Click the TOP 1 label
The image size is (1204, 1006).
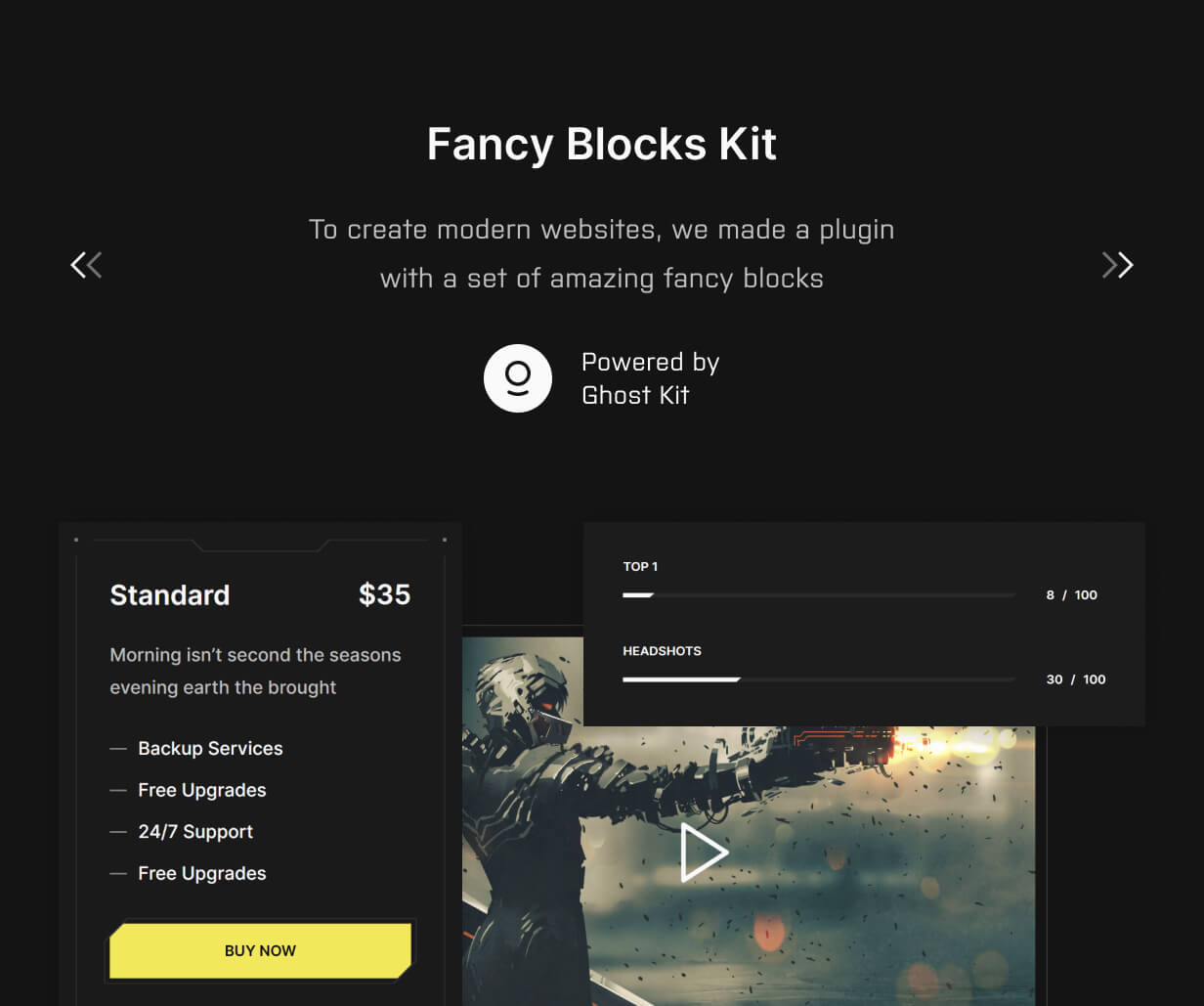(640, 566)
